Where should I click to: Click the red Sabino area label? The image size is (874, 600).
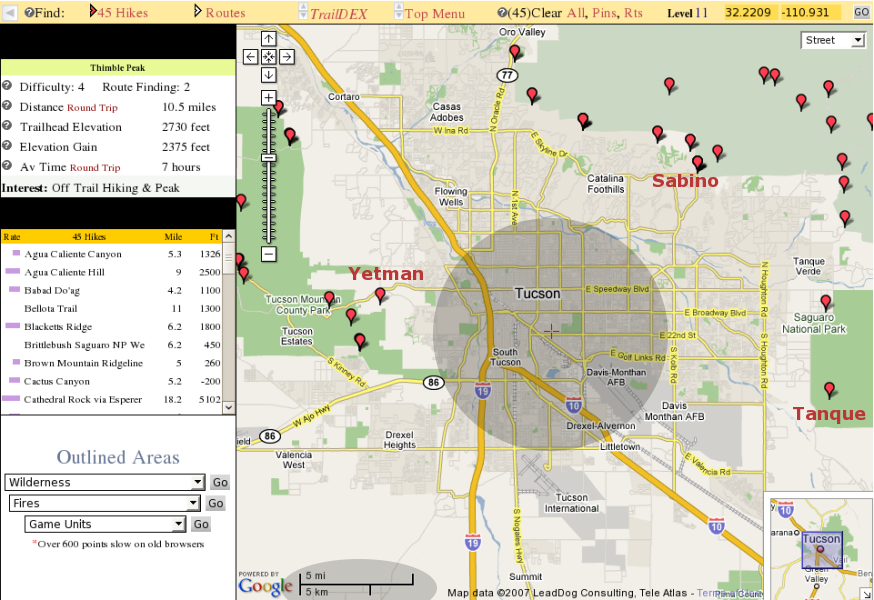[685, 181]
